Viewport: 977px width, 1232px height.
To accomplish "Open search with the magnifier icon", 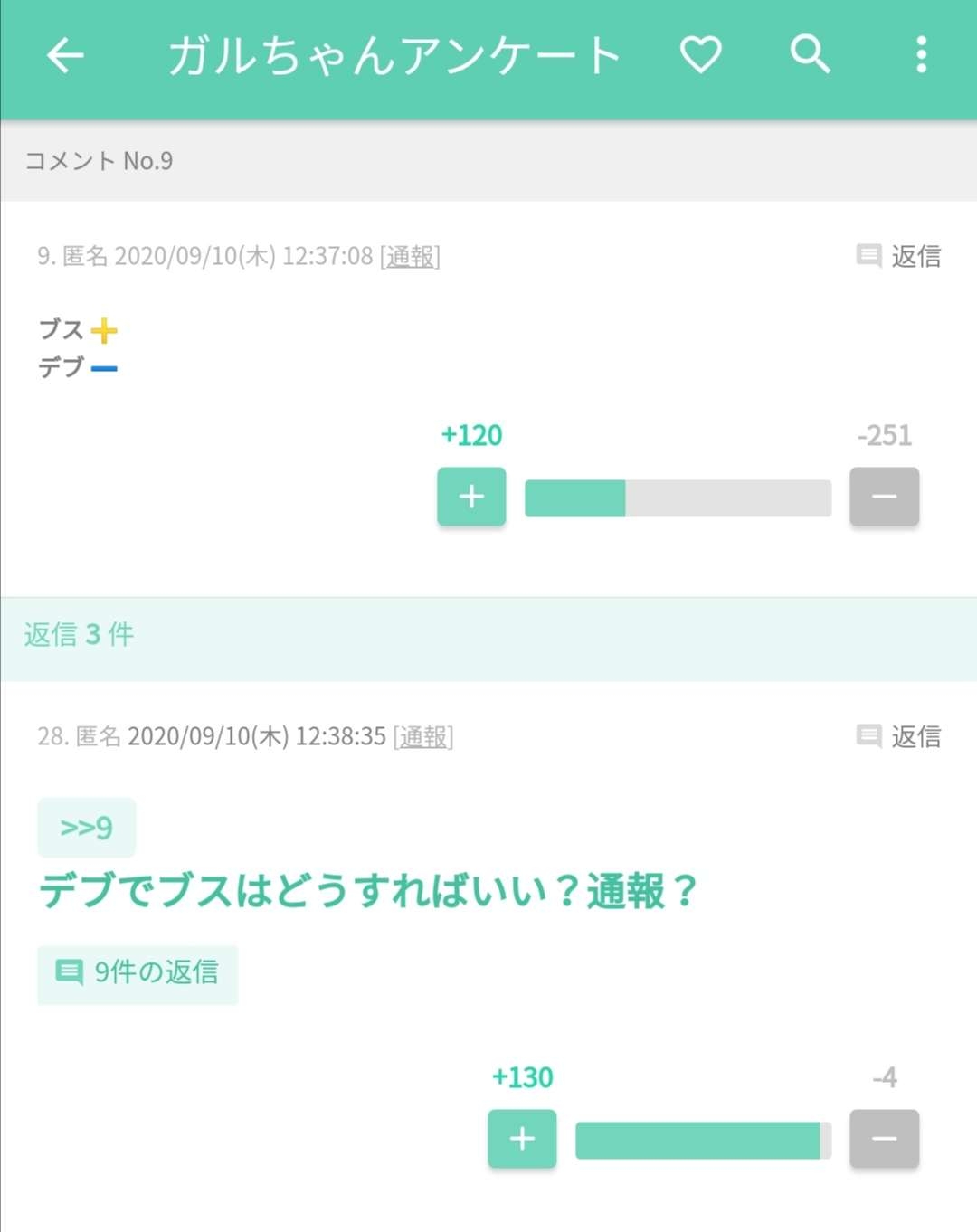I will point(810,55).
